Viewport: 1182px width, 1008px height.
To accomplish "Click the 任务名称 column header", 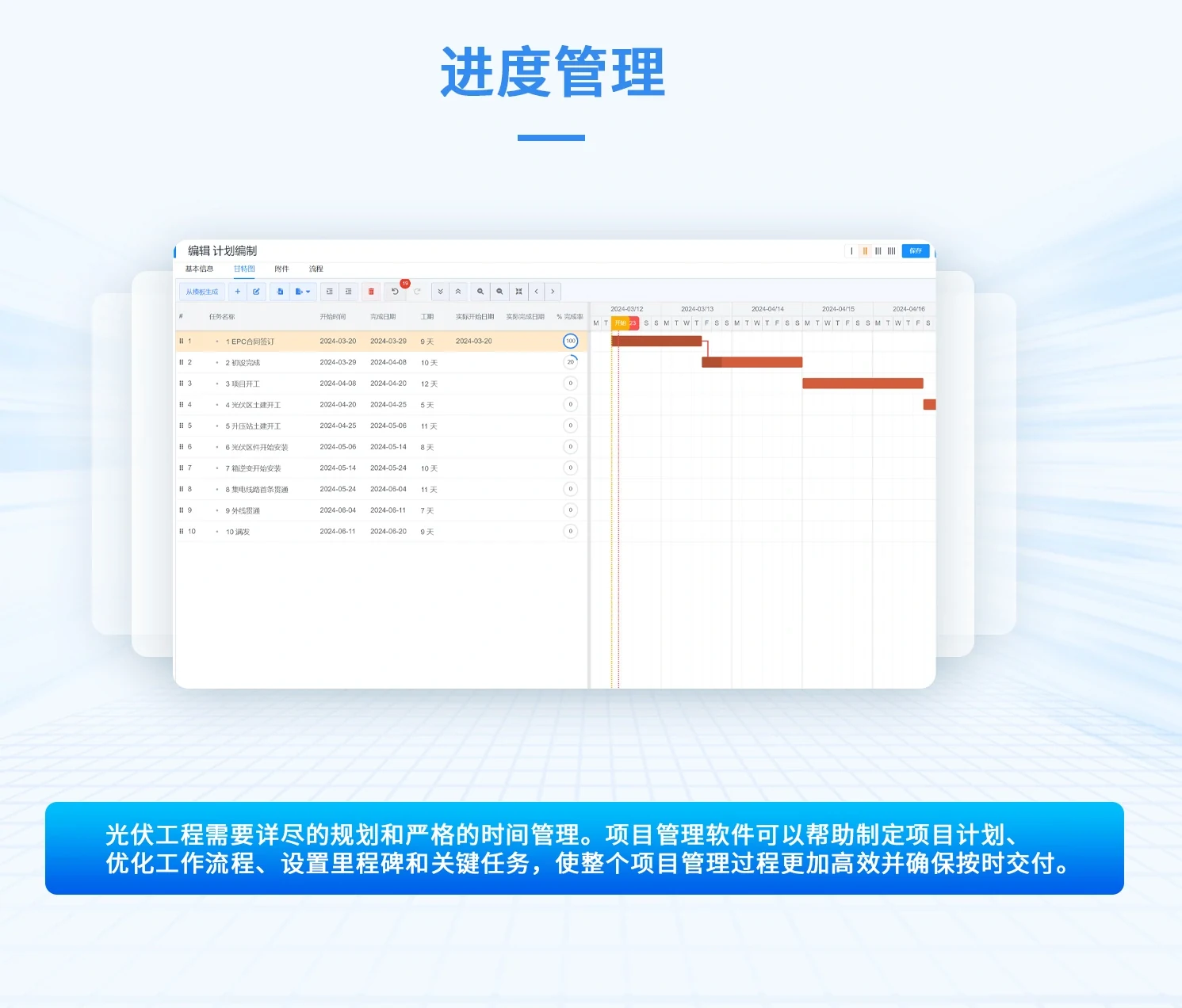I will click(x=222, y=317).
